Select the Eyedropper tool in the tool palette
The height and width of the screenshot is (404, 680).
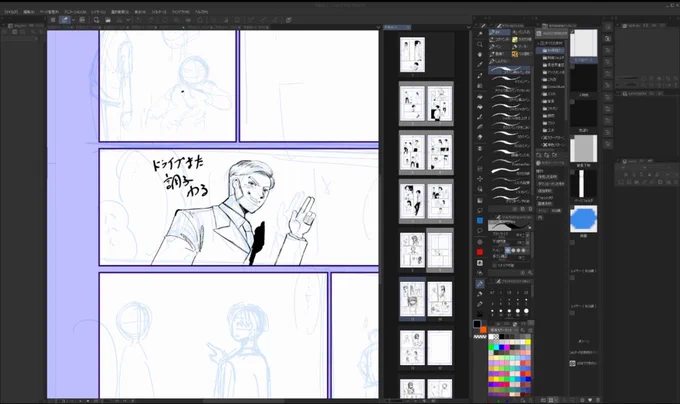(480, 65)
